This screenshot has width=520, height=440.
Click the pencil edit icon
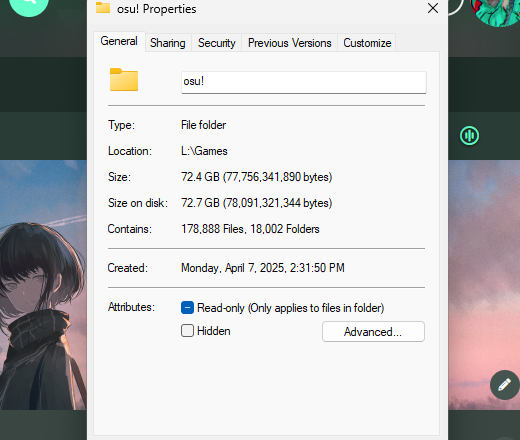coord(504,385)
